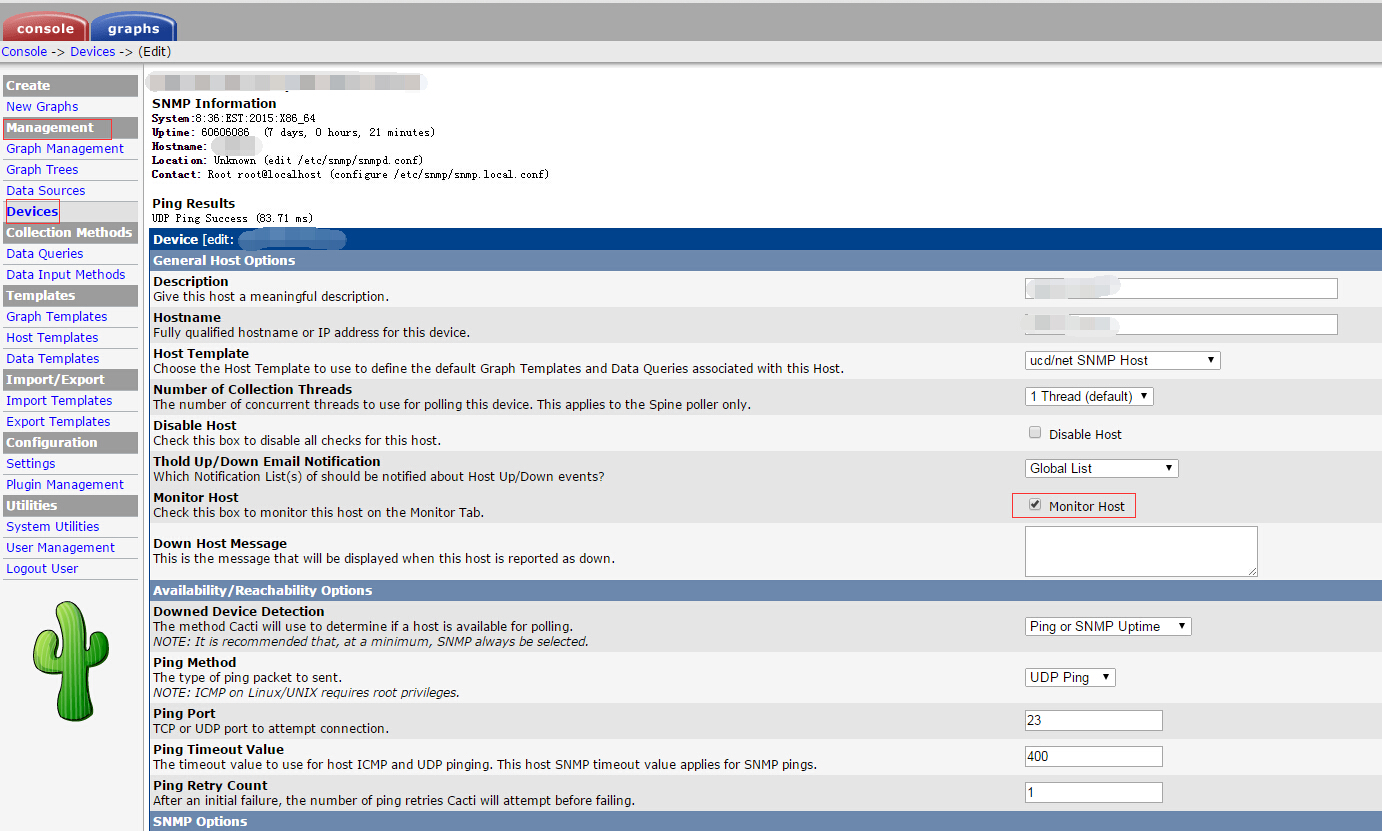Viewport: 1382px width, 831px height.
Task: Open the Data Sources page
Action: 46,191
